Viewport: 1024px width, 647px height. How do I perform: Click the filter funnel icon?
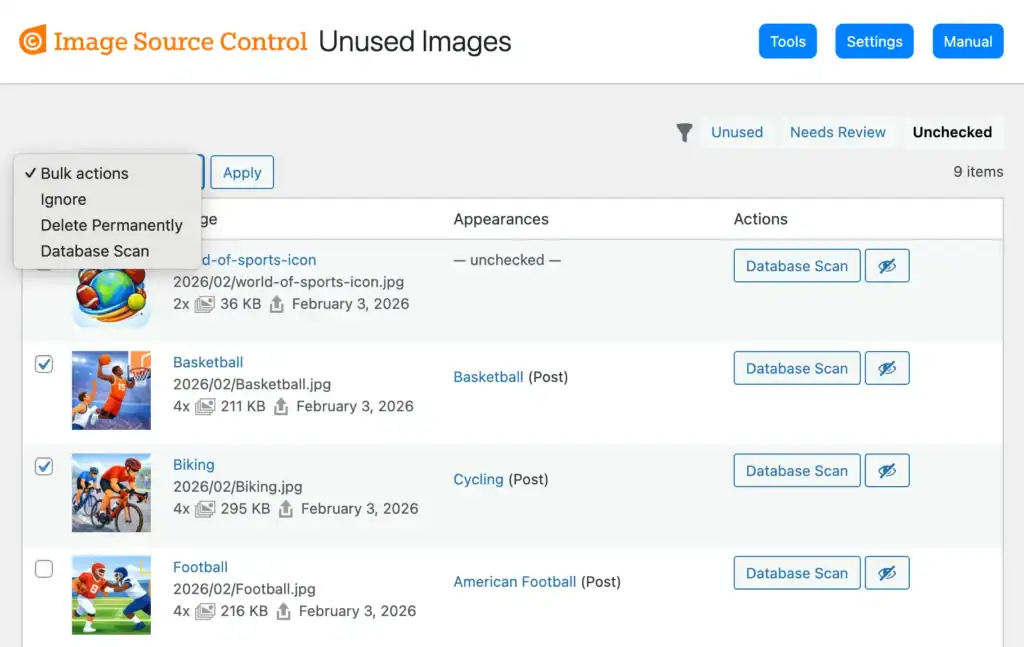coord(685,131)
